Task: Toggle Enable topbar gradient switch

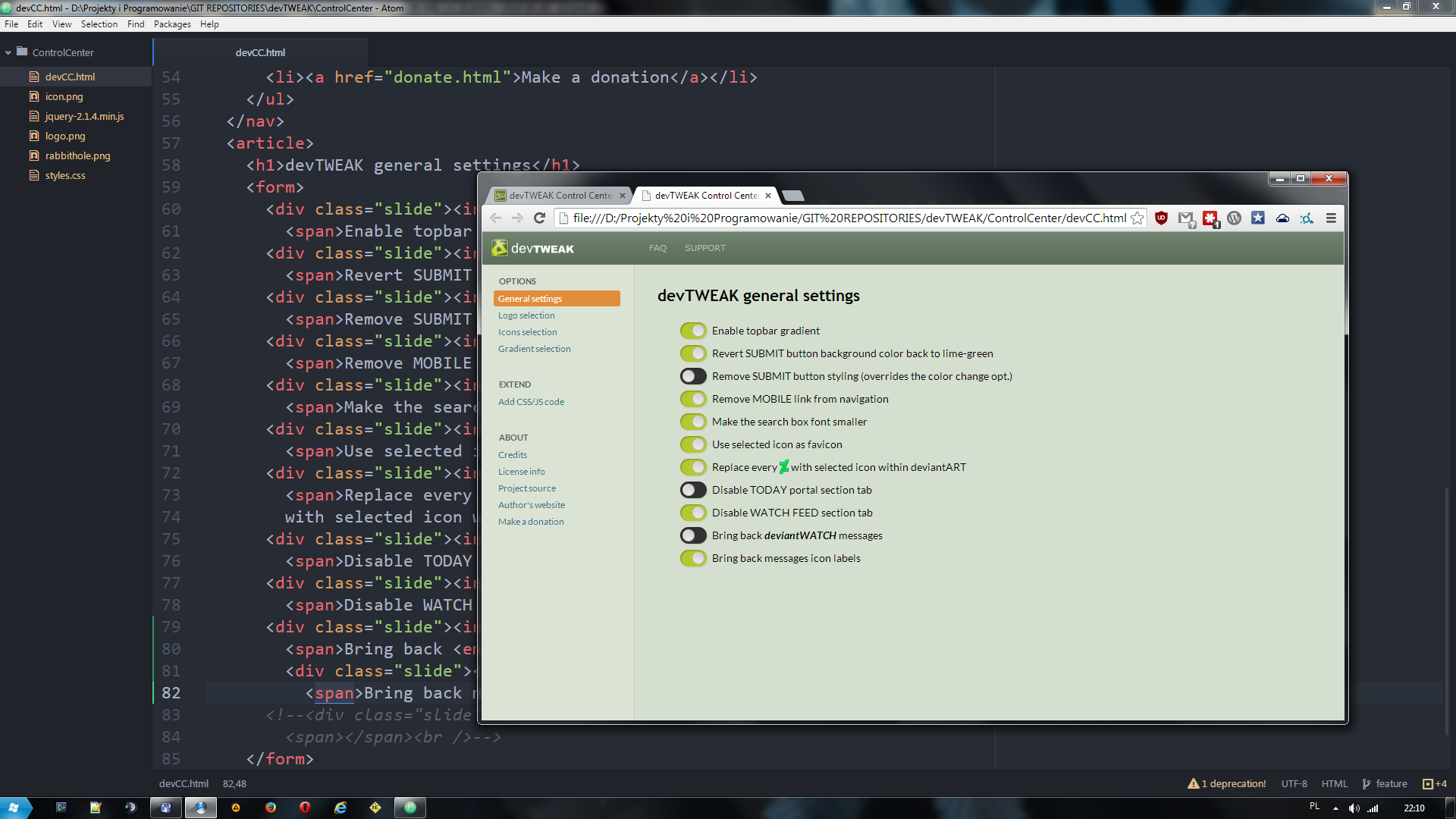Action: click(x=693, y=331)
